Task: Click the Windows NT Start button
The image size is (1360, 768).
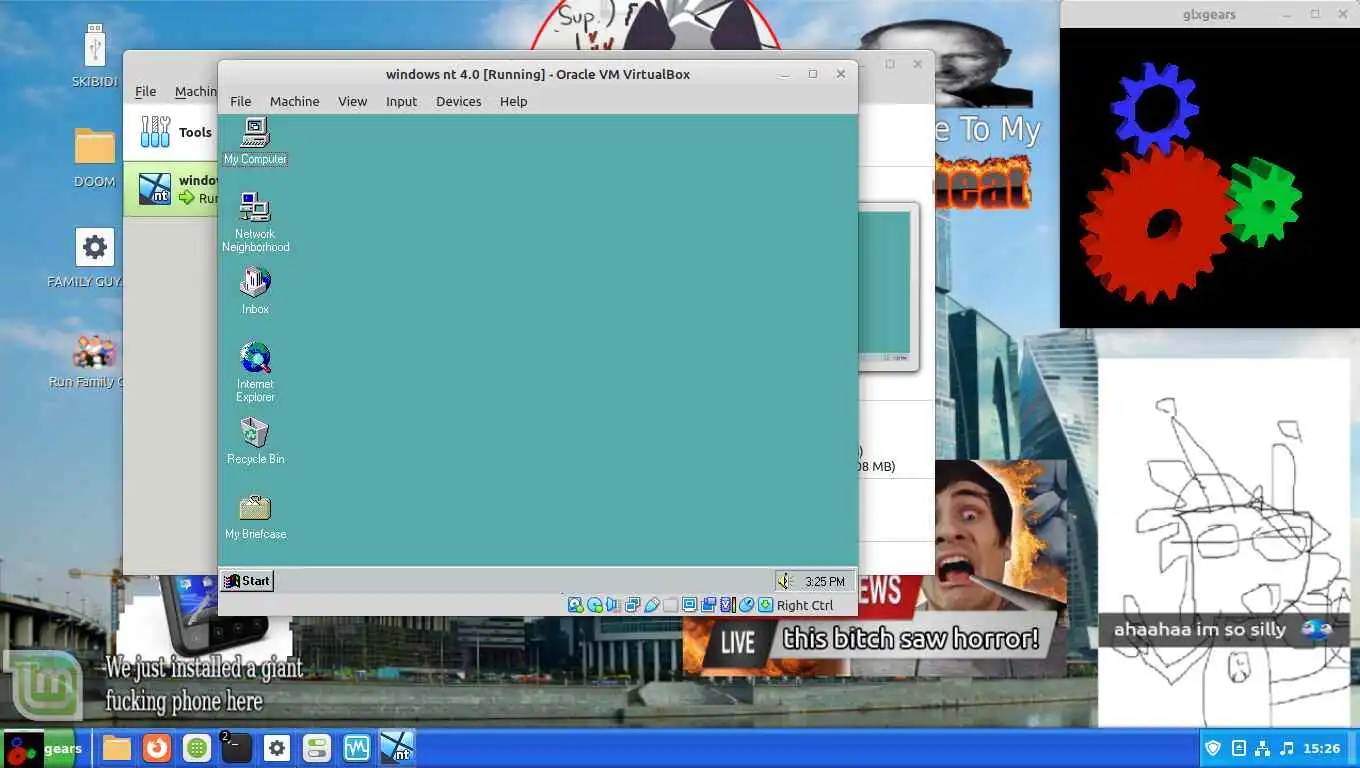Action: pos(247,581)
